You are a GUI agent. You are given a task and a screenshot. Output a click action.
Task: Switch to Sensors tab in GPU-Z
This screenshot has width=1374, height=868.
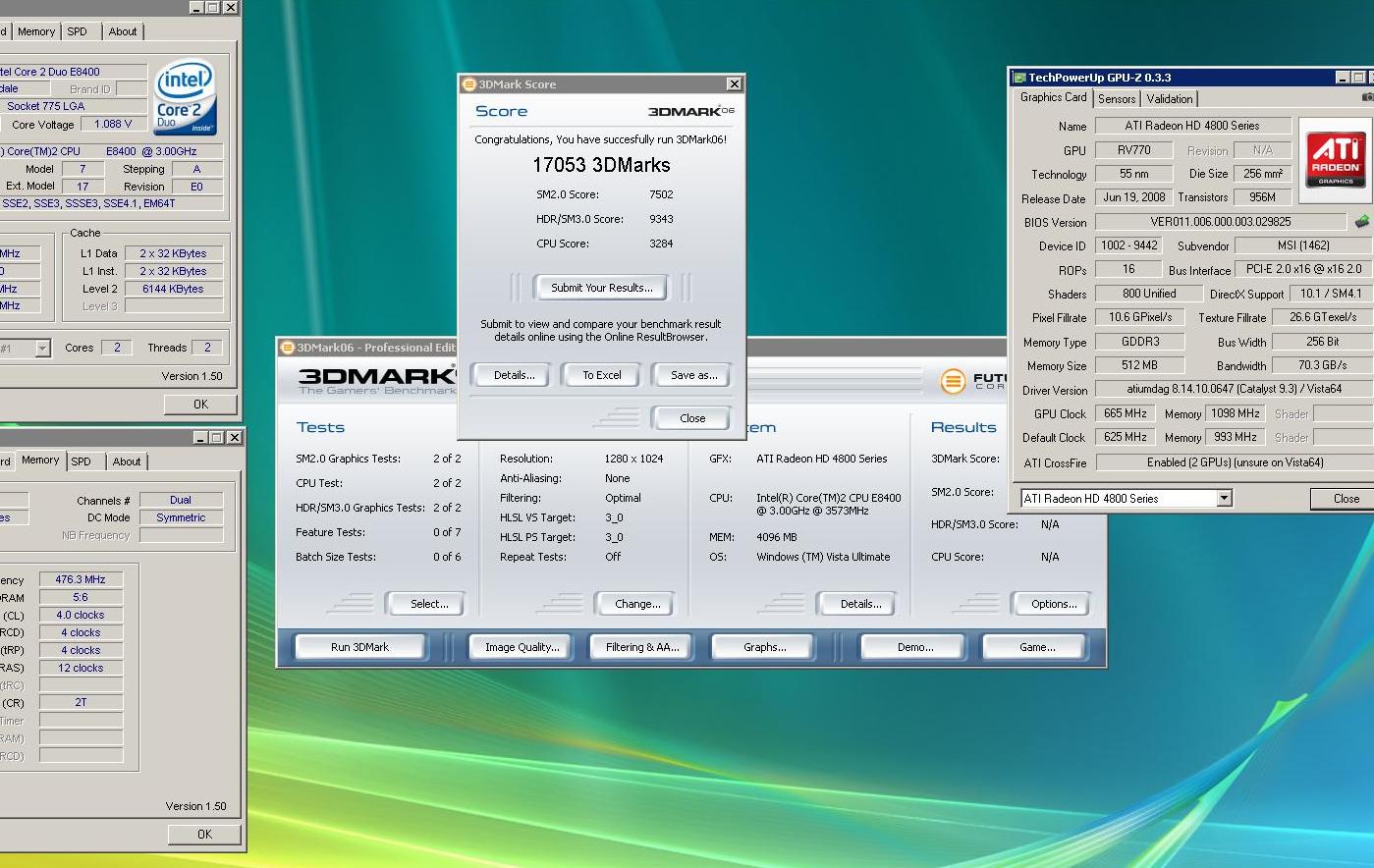click(x=1117, y=99)
